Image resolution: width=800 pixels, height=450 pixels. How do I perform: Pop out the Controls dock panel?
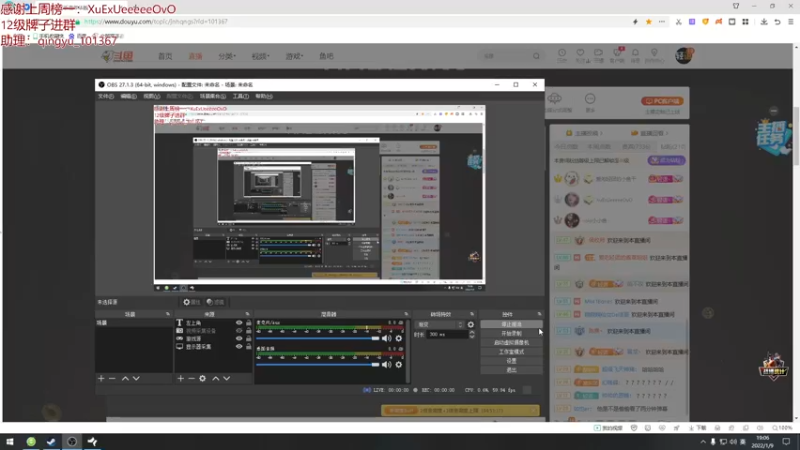pyautogui.click(x=539, y=314)
